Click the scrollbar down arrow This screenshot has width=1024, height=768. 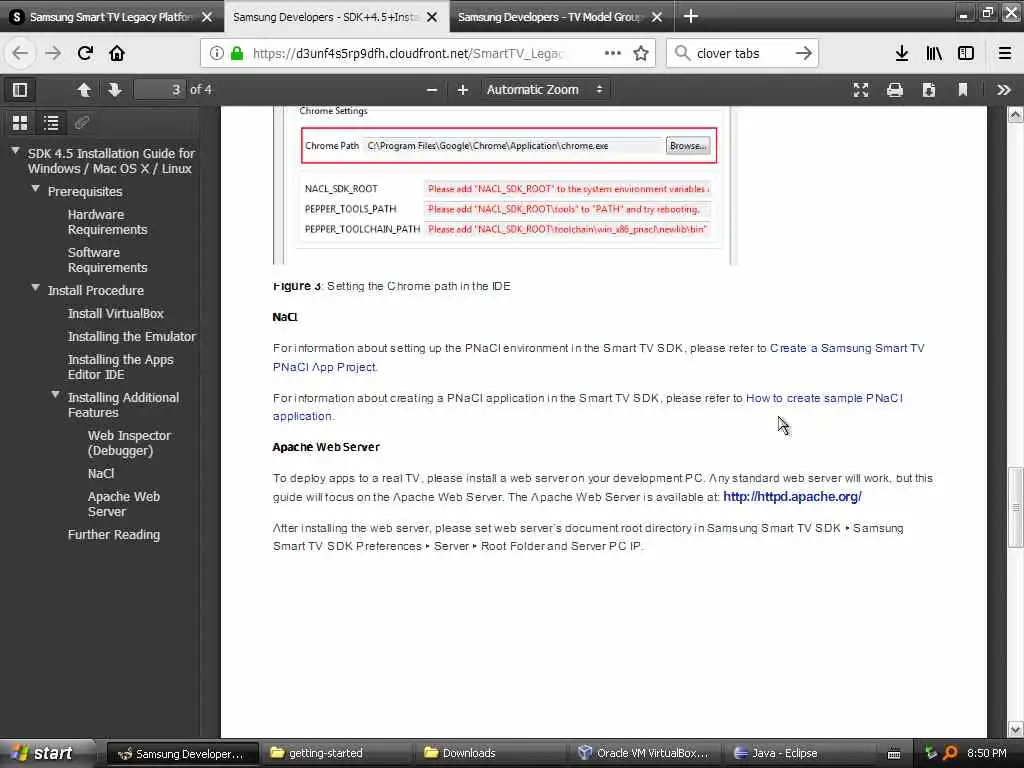(1016, 729)
